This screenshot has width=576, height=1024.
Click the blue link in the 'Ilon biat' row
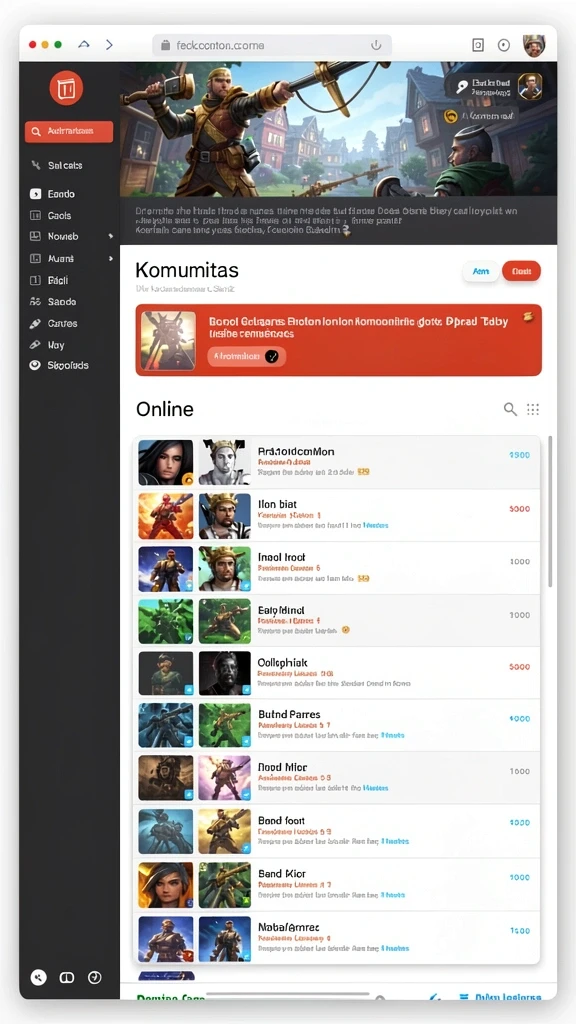tap(376, 525)
